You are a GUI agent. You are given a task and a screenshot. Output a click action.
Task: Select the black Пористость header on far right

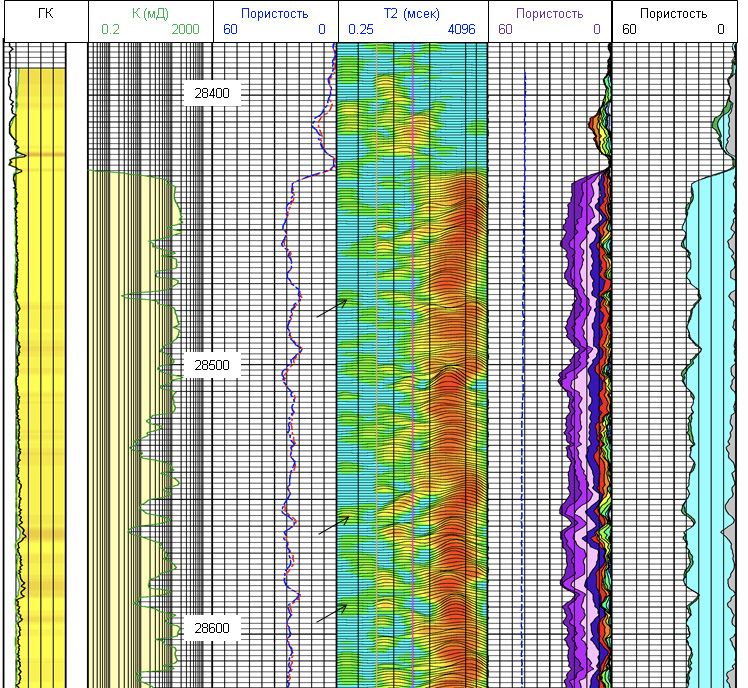pyautogui.click(x=672, y=14)
